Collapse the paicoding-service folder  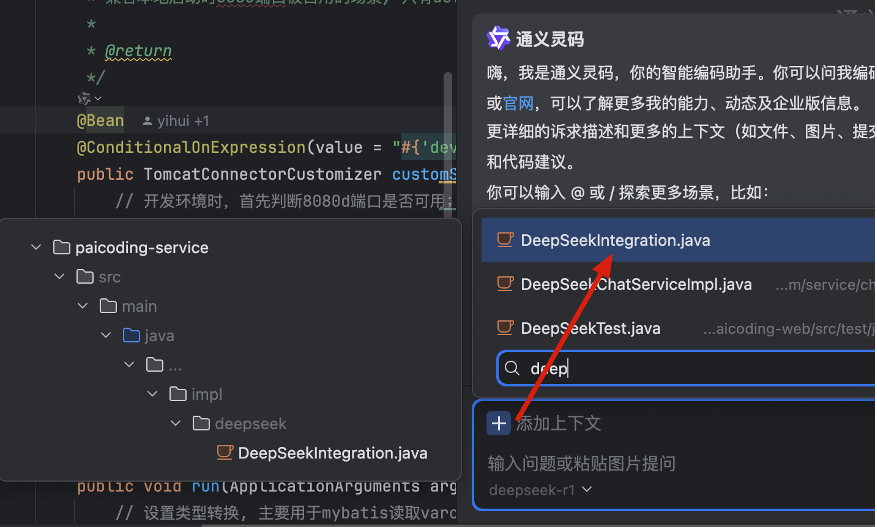(x=36, y=247)
